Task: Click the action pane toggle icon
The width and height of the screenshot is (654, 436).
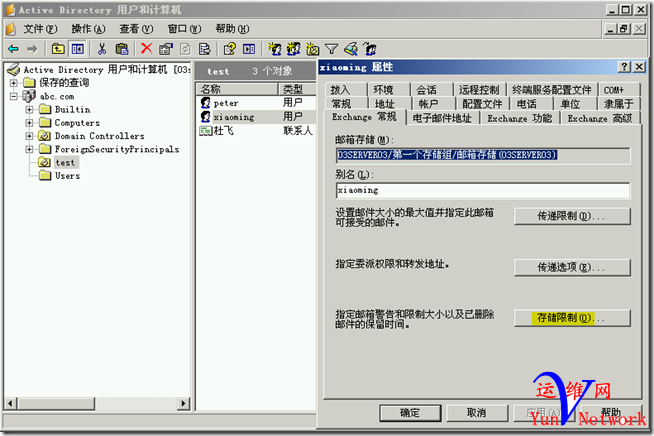Action: coord(249,49)
